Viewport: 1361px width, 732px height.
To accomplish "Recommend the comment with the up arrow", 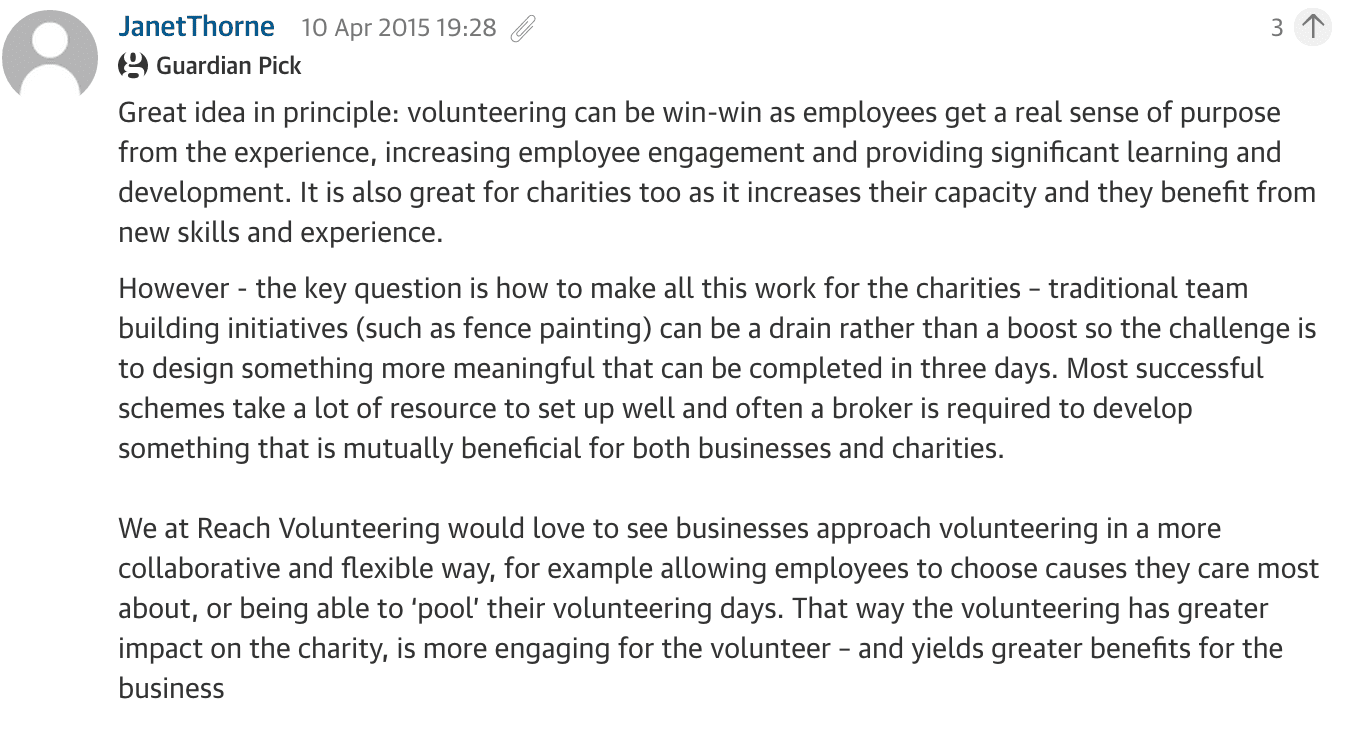I will (1313, 27).
